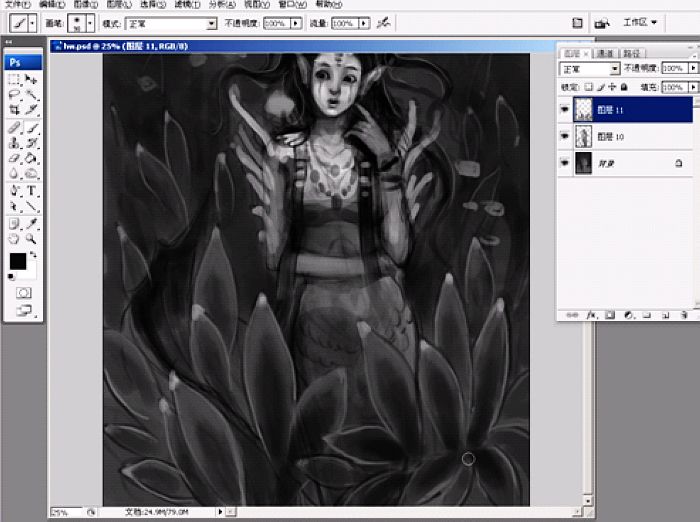
Task: Select the Type tool
Action: tap(31, 191)
